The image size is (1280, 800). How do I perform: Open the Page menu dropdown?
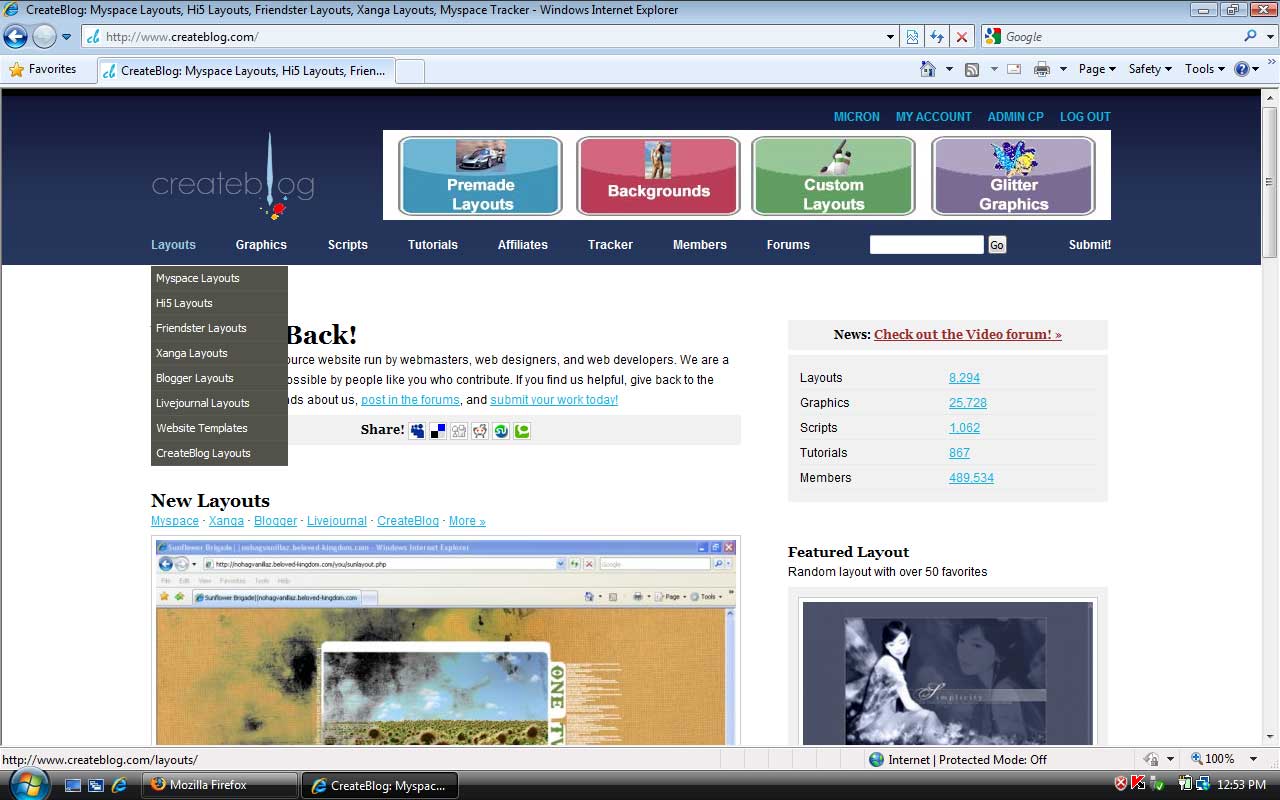click(1097, 69)
